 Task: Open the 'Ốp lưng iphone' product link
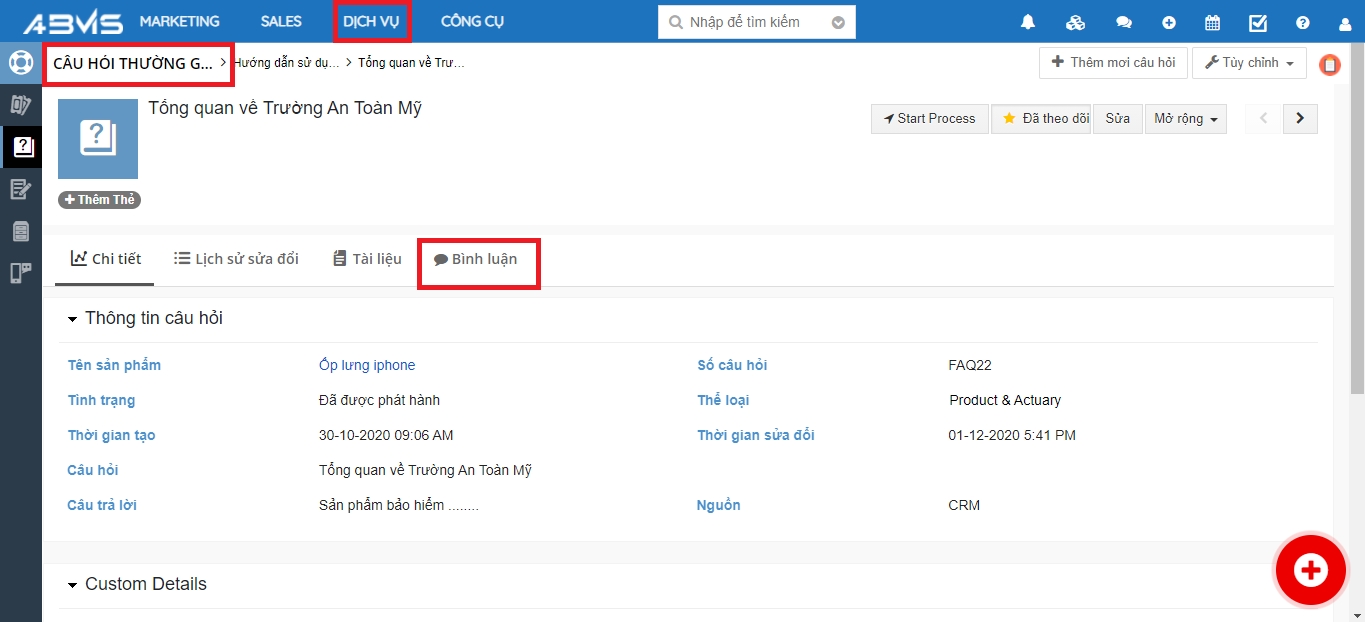pyautogui.click(x=366, y=365)
